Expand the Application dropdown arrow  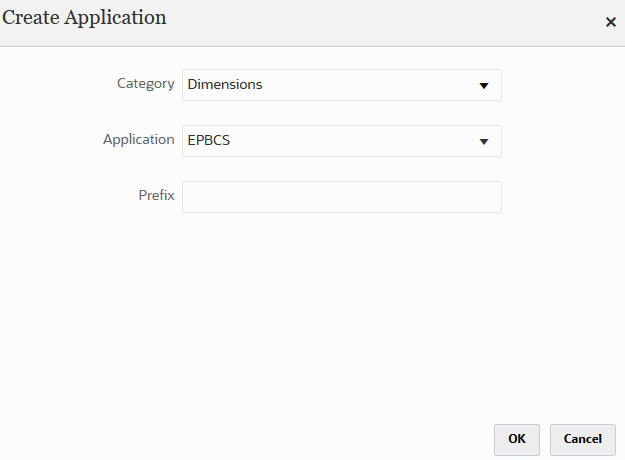(484, 141)
